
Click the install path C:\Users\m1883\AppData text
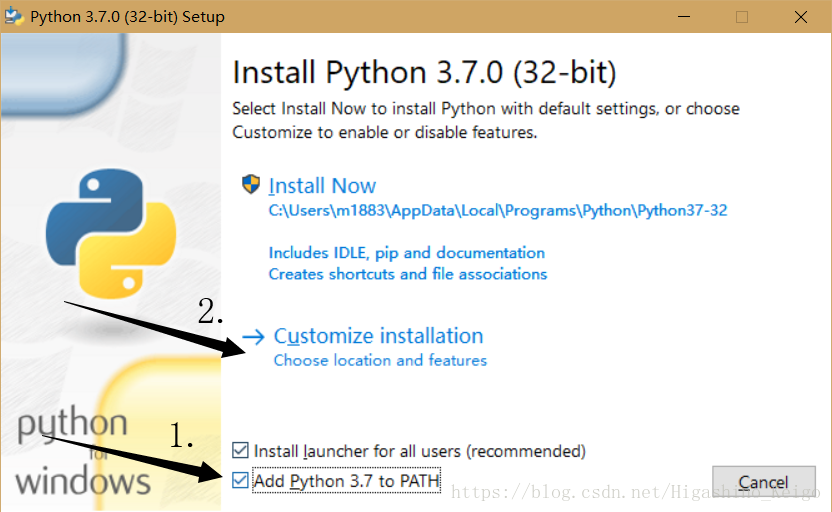tap(497, 211)
